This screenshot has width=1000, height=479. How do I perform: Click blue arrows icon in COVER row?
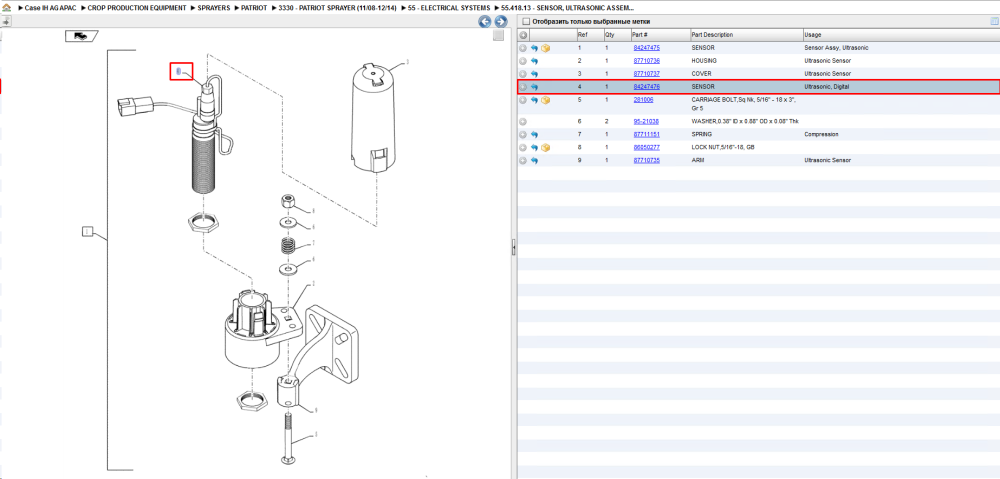(x=534, y=73)
